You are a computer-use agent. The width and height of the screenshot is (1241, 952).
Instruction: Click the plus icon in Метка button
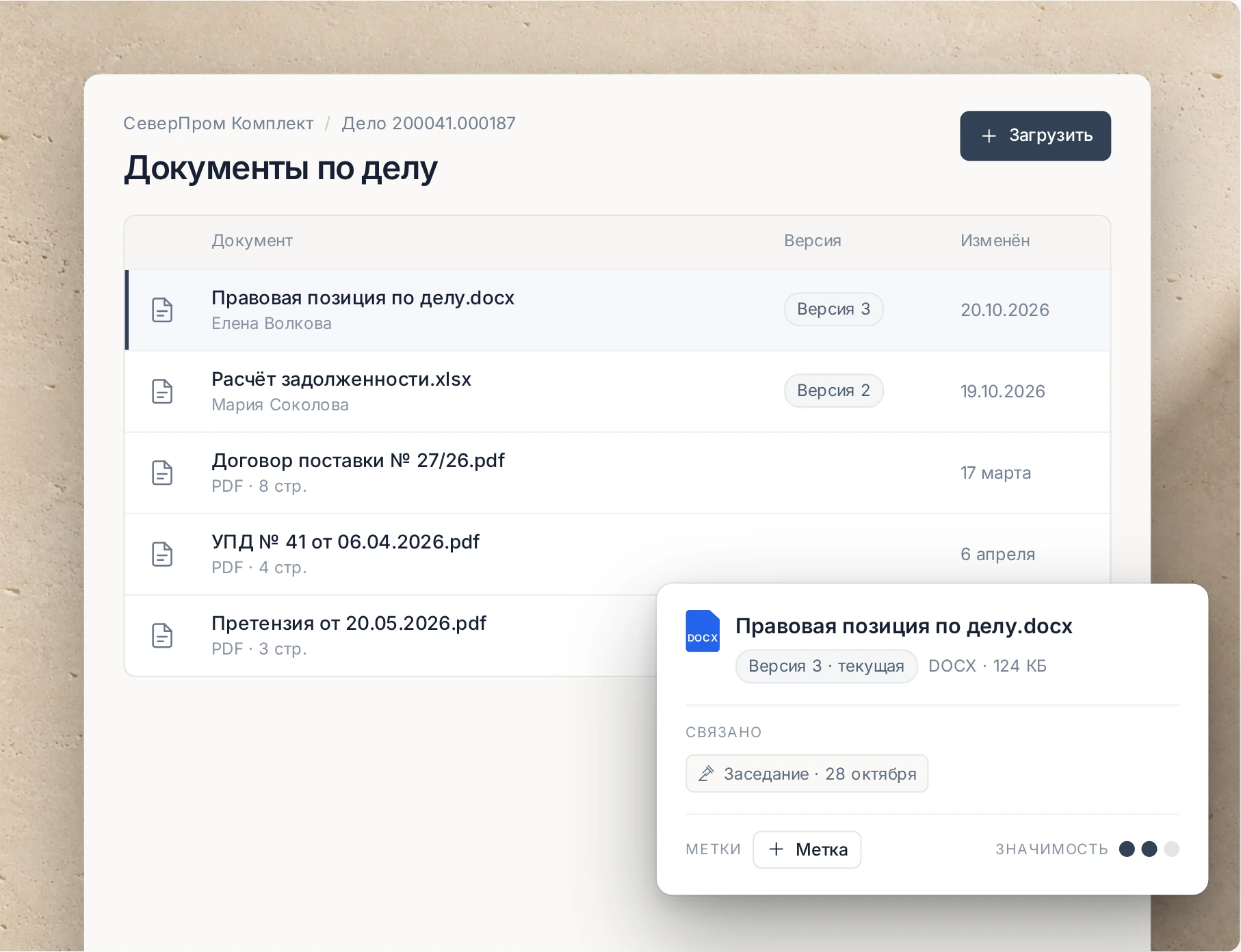[x=776, y=849]
